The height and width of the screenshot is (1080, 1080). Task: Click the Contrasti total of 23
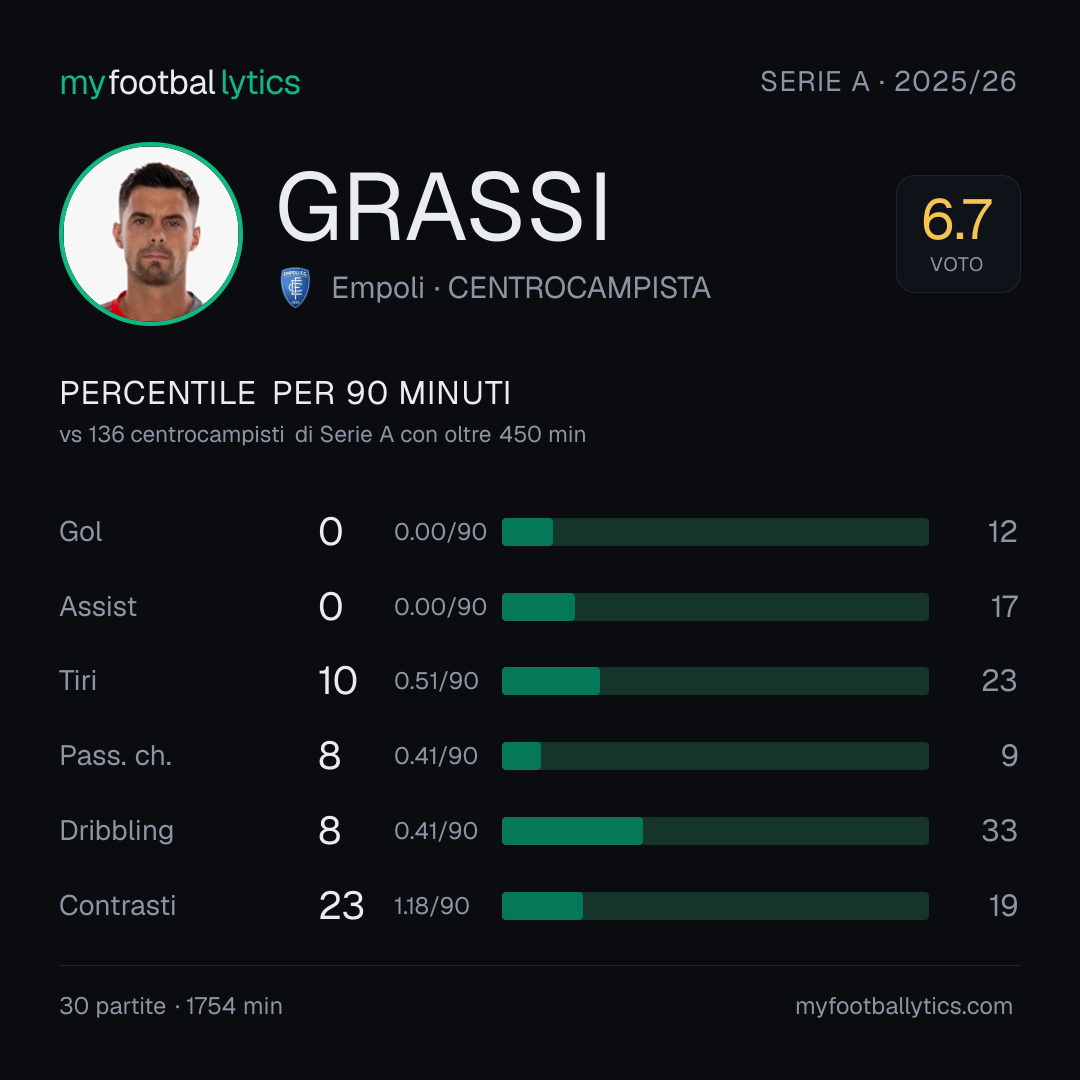click(341, 906)
